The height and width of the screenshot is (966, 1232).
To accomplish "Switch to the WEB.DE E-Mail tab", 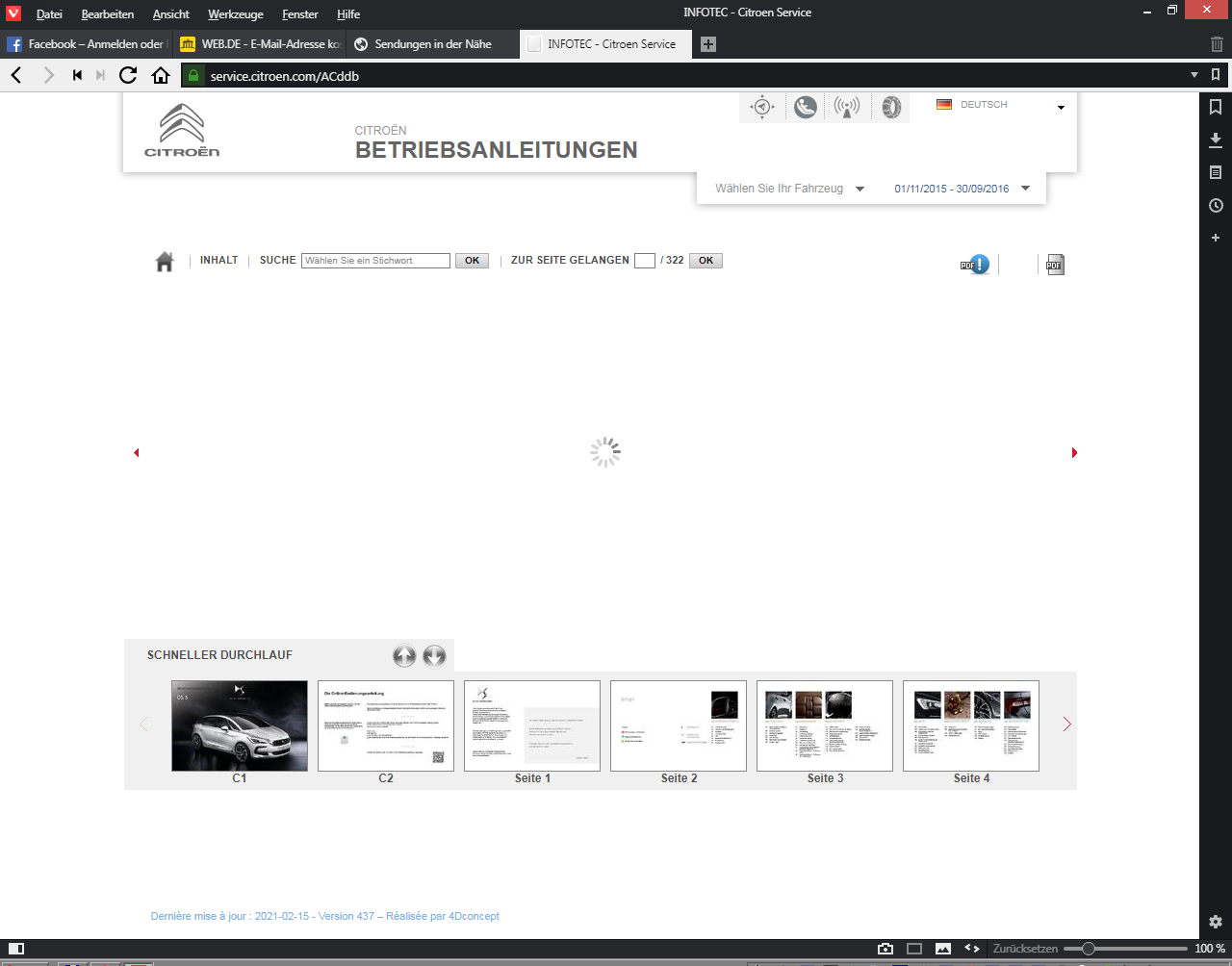I will point(260,44).
